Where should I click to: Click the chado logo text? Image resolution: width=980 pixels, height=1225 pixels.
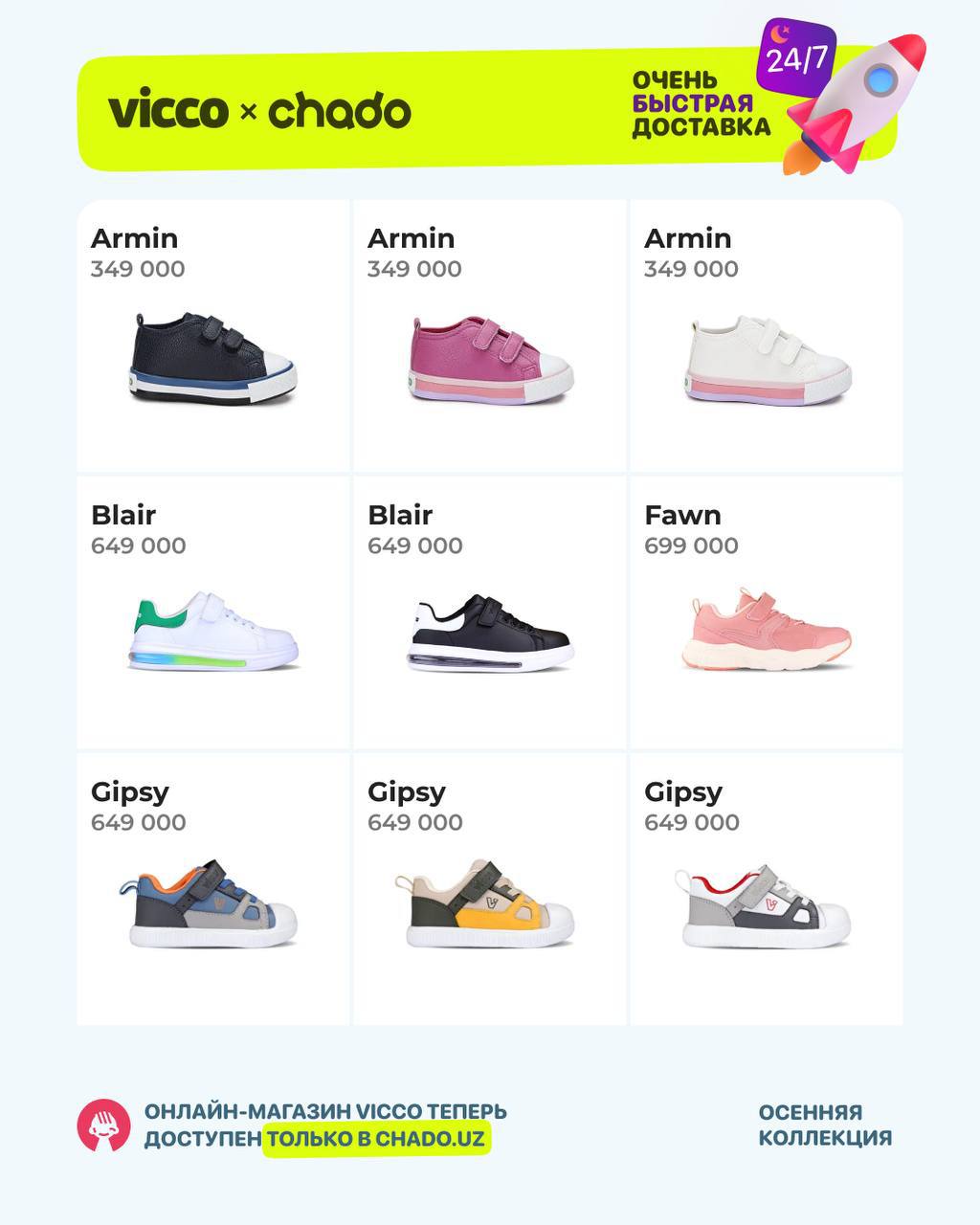tap(340, 111)
